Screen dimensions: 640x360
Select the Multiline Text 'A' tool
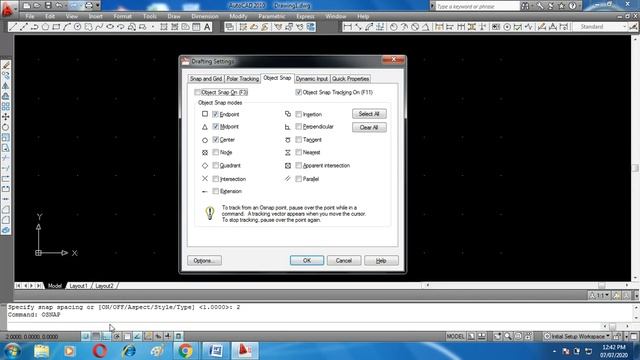coord(207,27)
